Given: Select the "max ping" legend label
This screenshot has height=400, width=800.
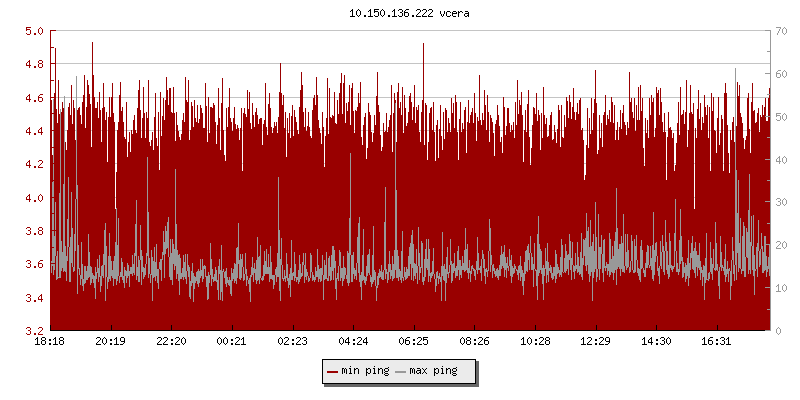Looking at the screenshot, I should click(433, 371).
